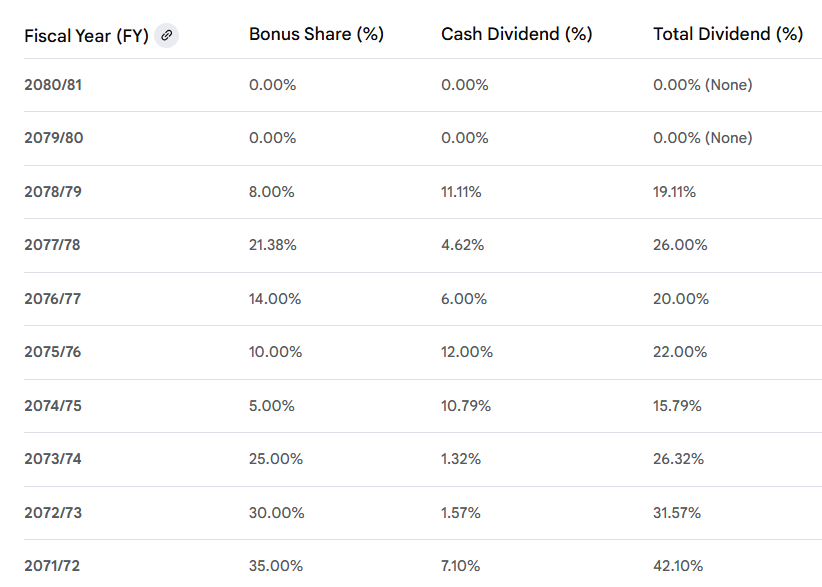This screenshot has width=822, height=587.
Task: Select the 42.10% total dividend value
Action: tap(676, 566)
